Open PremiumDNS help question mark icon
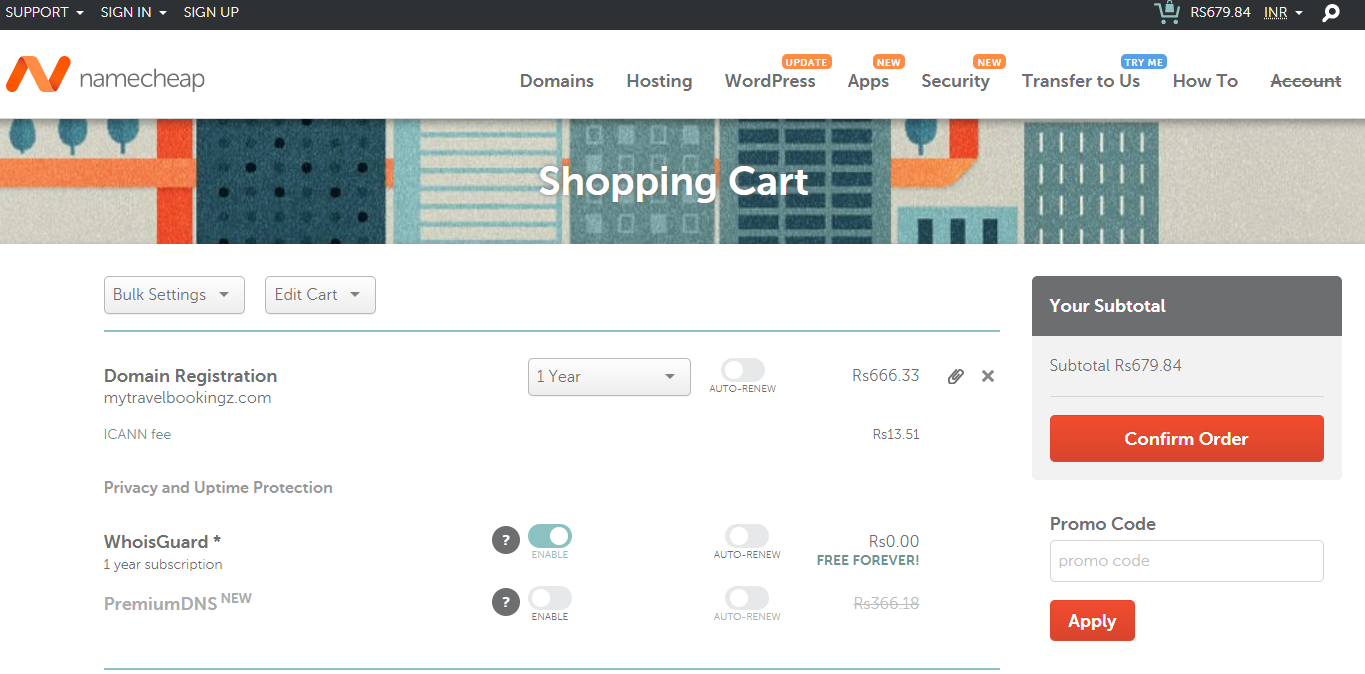Image resolution: width=1365 pixels, height=674 pixels. tap(506, 602)
